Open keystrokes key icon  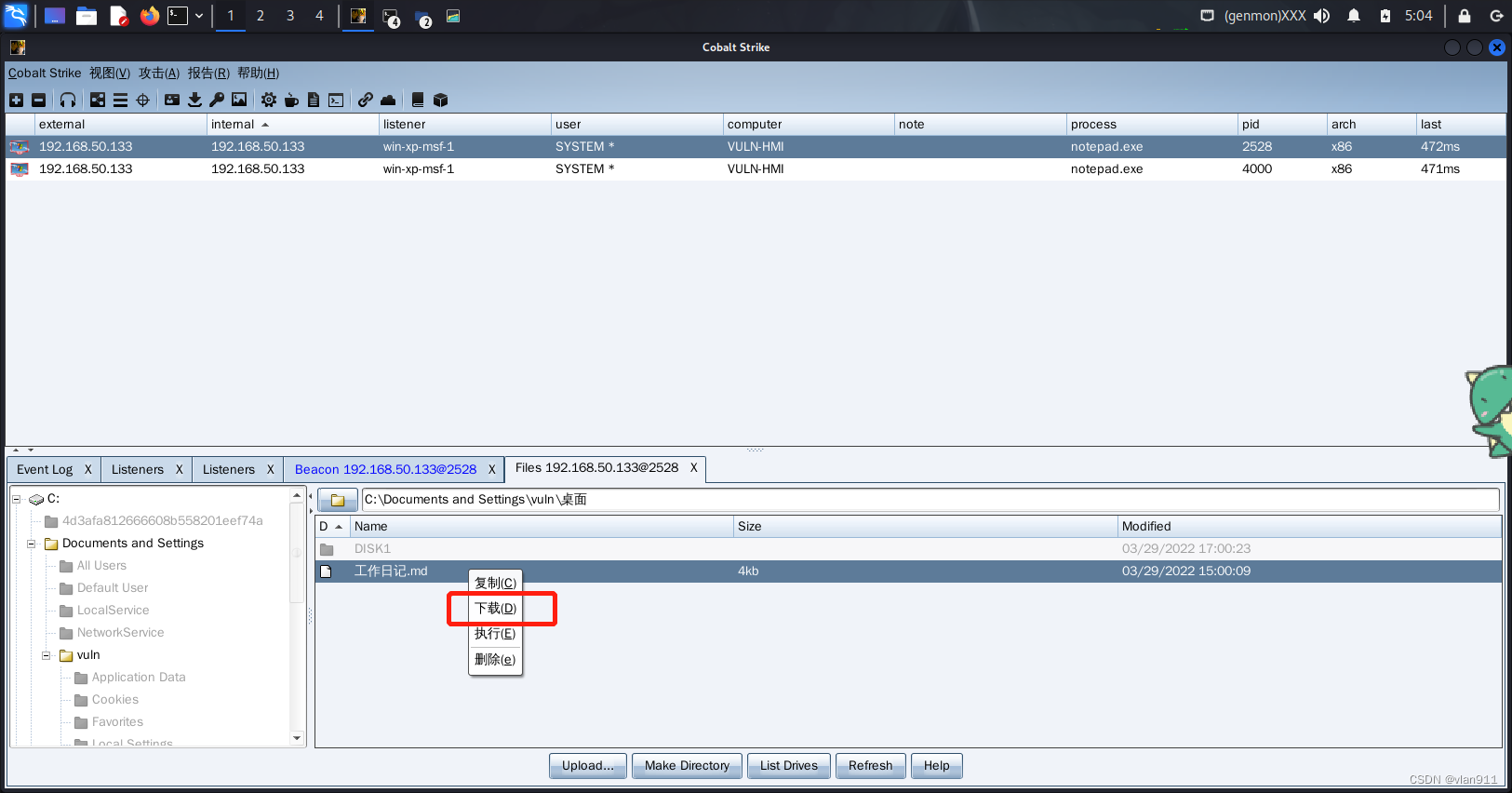217,100
